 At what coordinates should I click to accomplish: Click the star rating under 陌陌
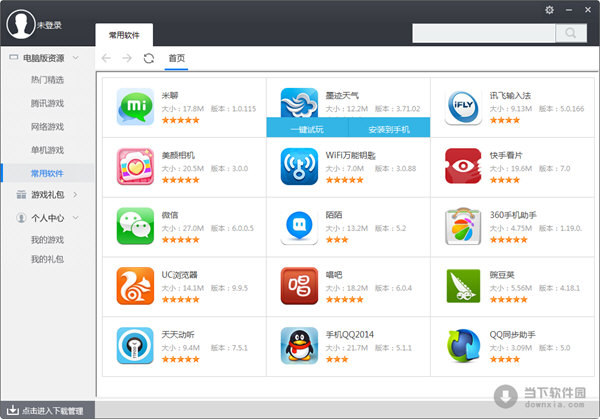point(337,240)
